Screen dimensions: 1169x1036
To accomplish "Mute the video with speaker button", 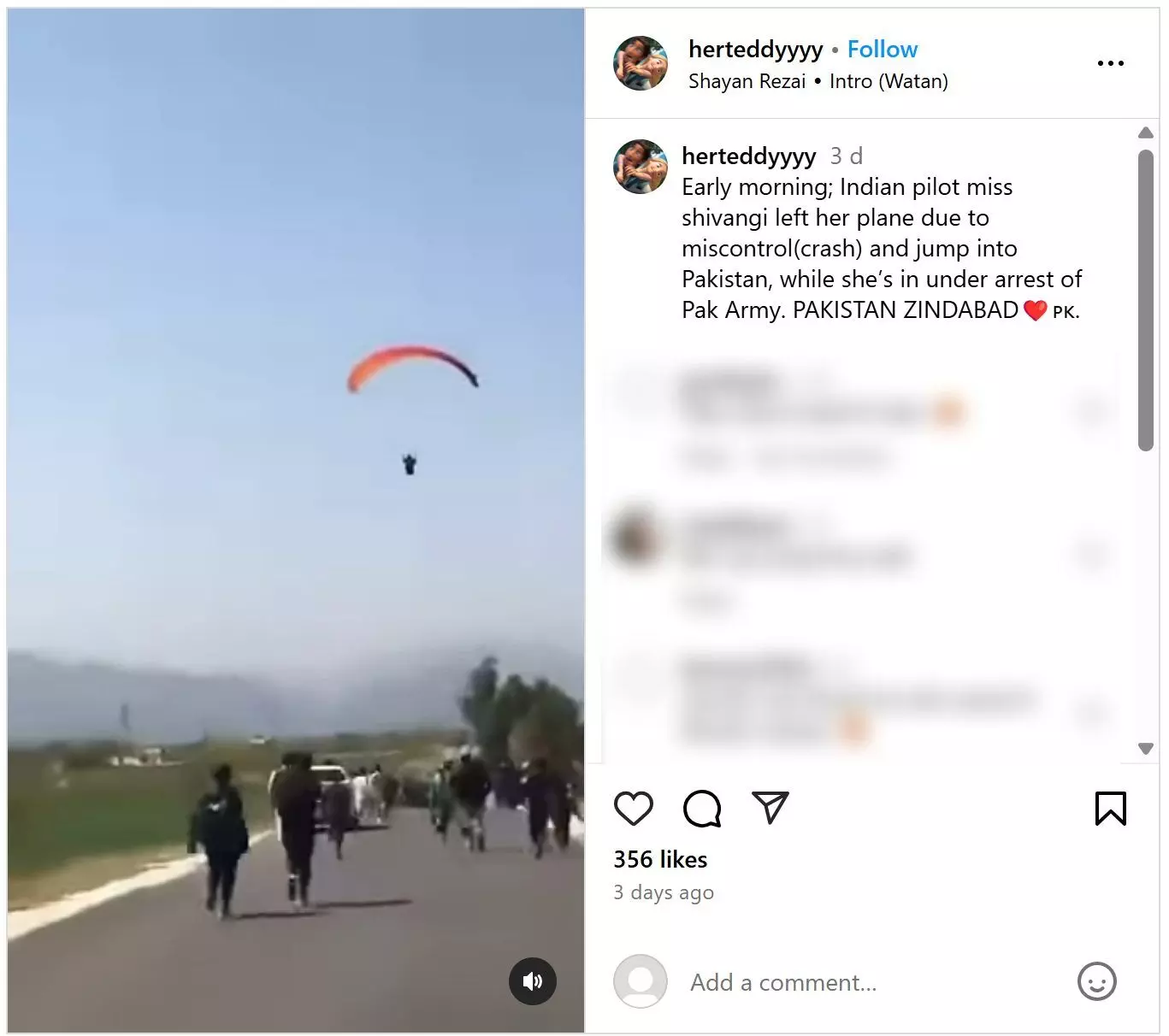I will pos(533,980).
